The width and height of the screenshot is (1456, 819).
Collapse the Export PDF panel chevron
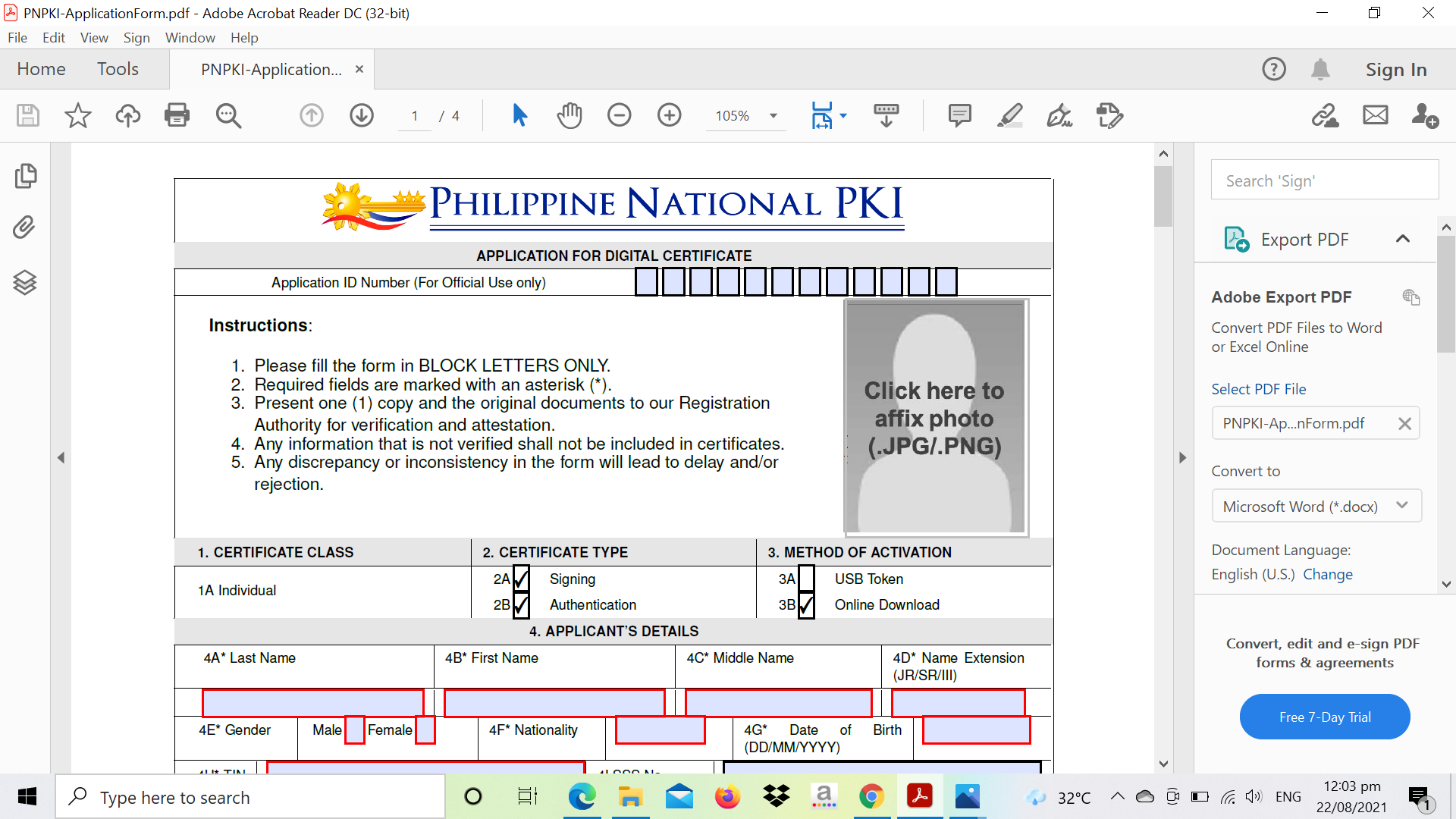pyautogui.click(x=1402, y=238)
